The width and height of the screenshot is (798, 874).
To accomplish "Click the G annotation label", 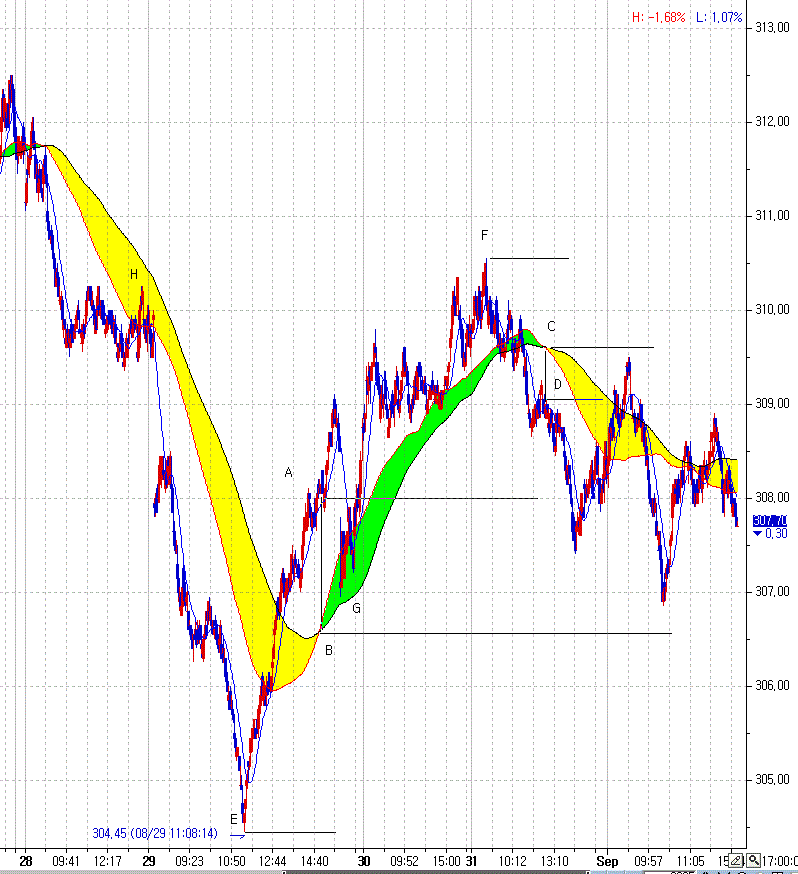I will click(356, 608).
